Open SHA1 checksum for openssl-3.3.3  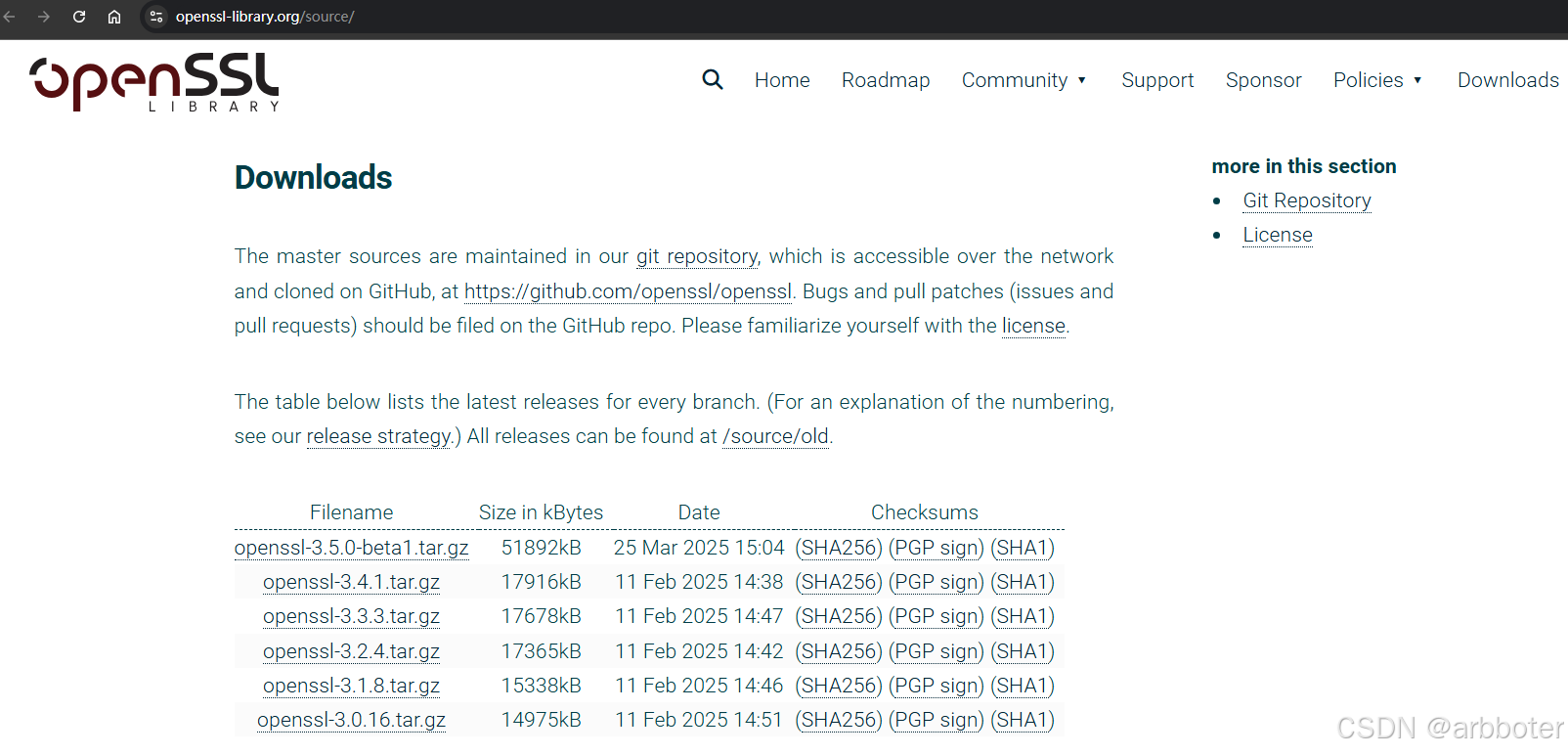point(1023,616)
